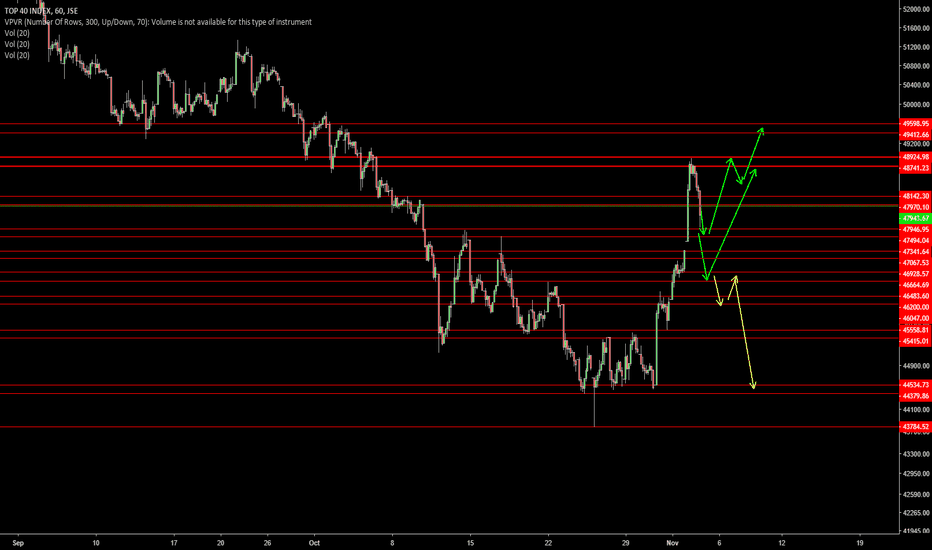Viewport: 932px width, 550px height.
Task: Click the 26 date tick on time axis
Action: pos(267,543)
